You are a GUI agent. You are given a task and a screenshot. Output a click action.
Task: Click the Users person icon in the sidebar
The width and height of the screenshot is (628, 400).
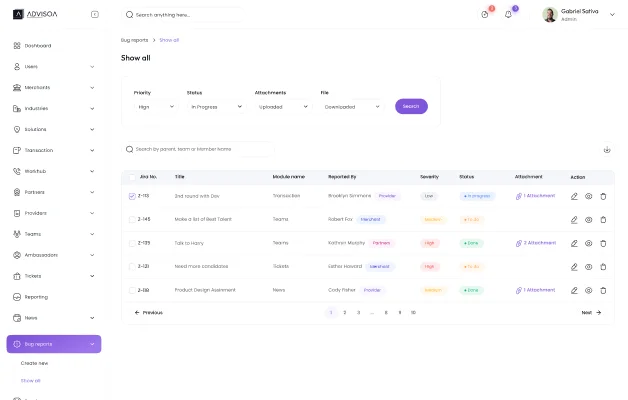pyautogui.click(x=17, y=66)
